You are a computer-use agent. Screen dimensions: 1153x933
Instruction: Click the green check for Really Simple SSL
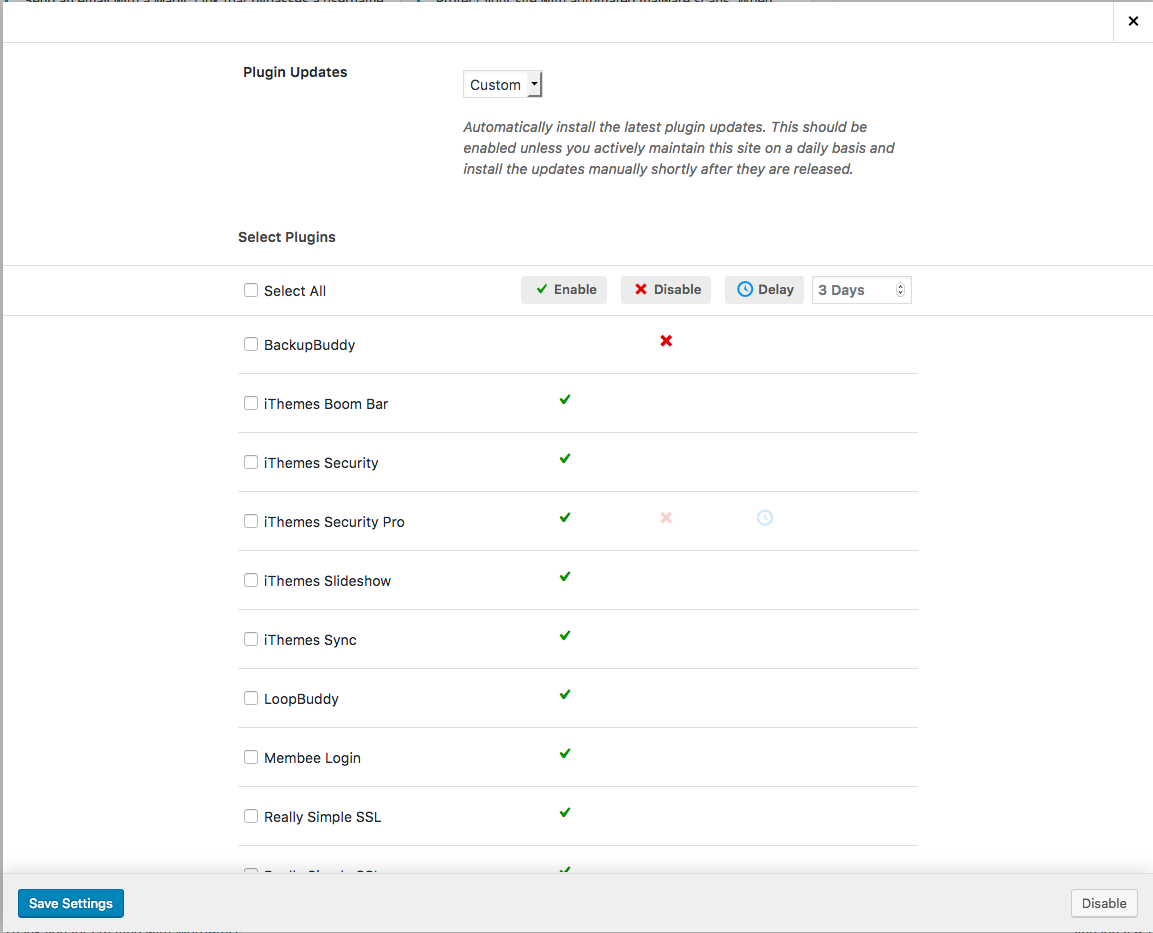tap(565, 812)
